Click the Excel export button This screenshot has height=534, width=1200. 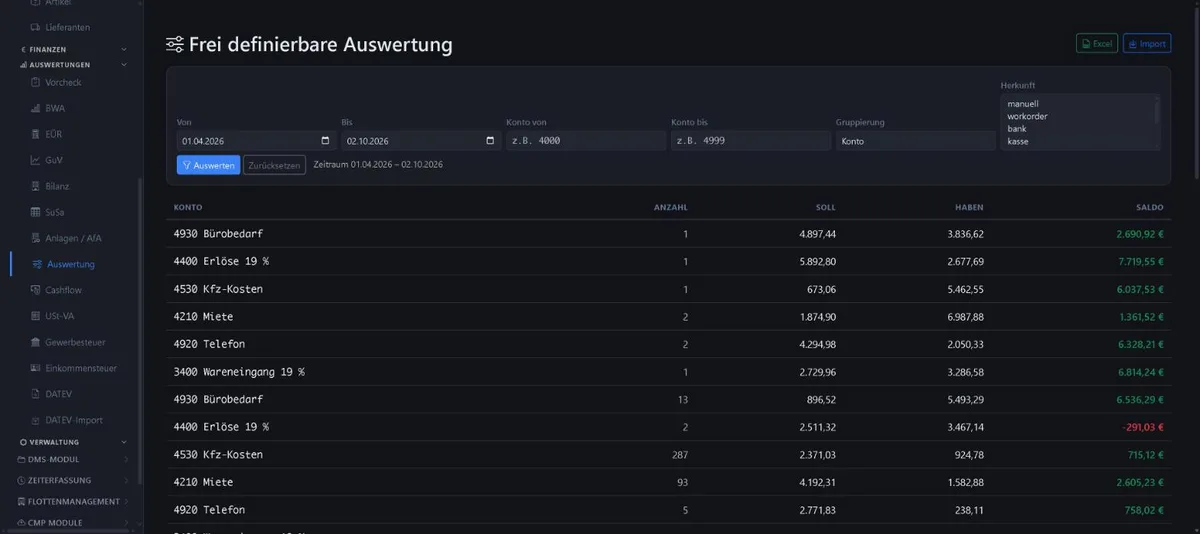1097,44
